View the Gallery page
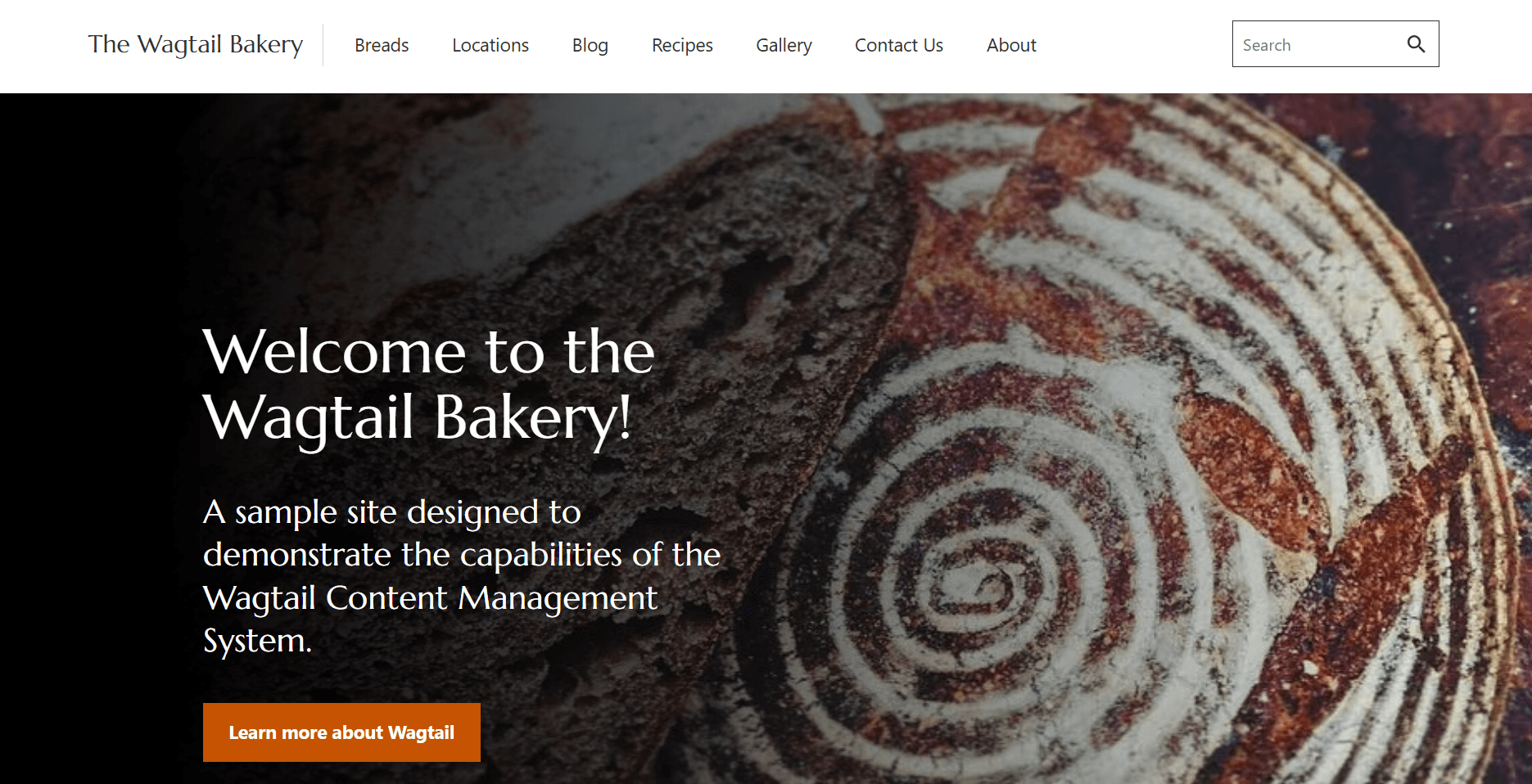This screenshot has height=784, width=1532. 784,45
